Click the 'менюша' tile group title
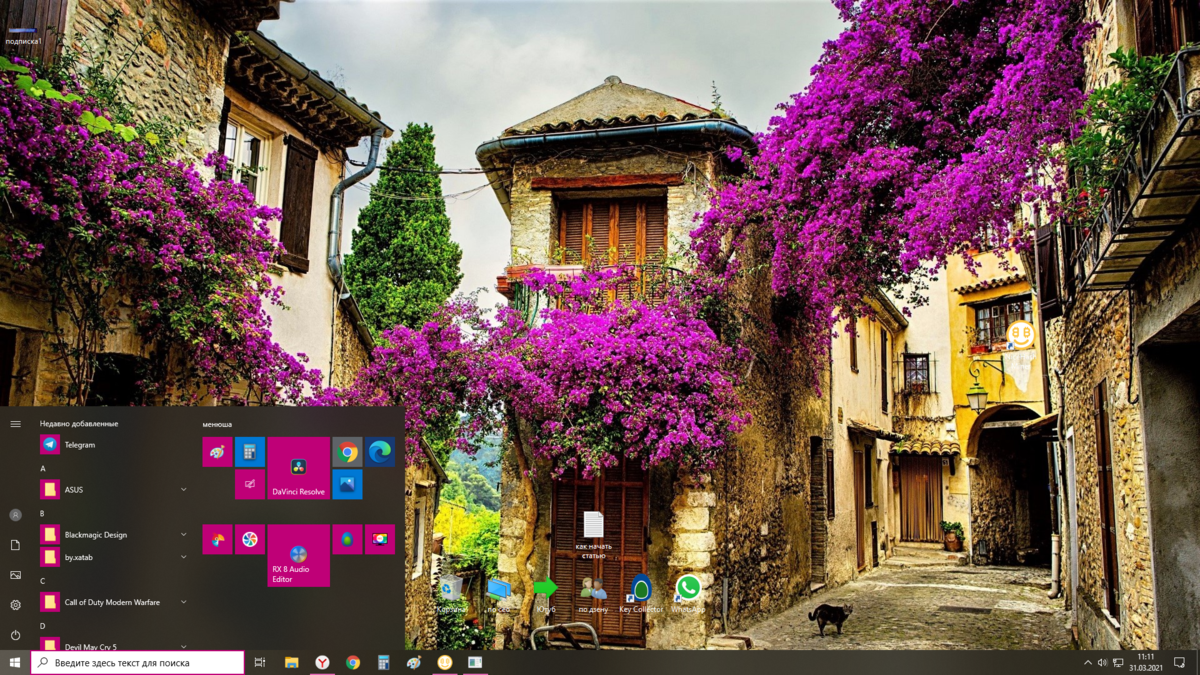The height and width of the screenshot is (675, 1200). tap(217, 424)
